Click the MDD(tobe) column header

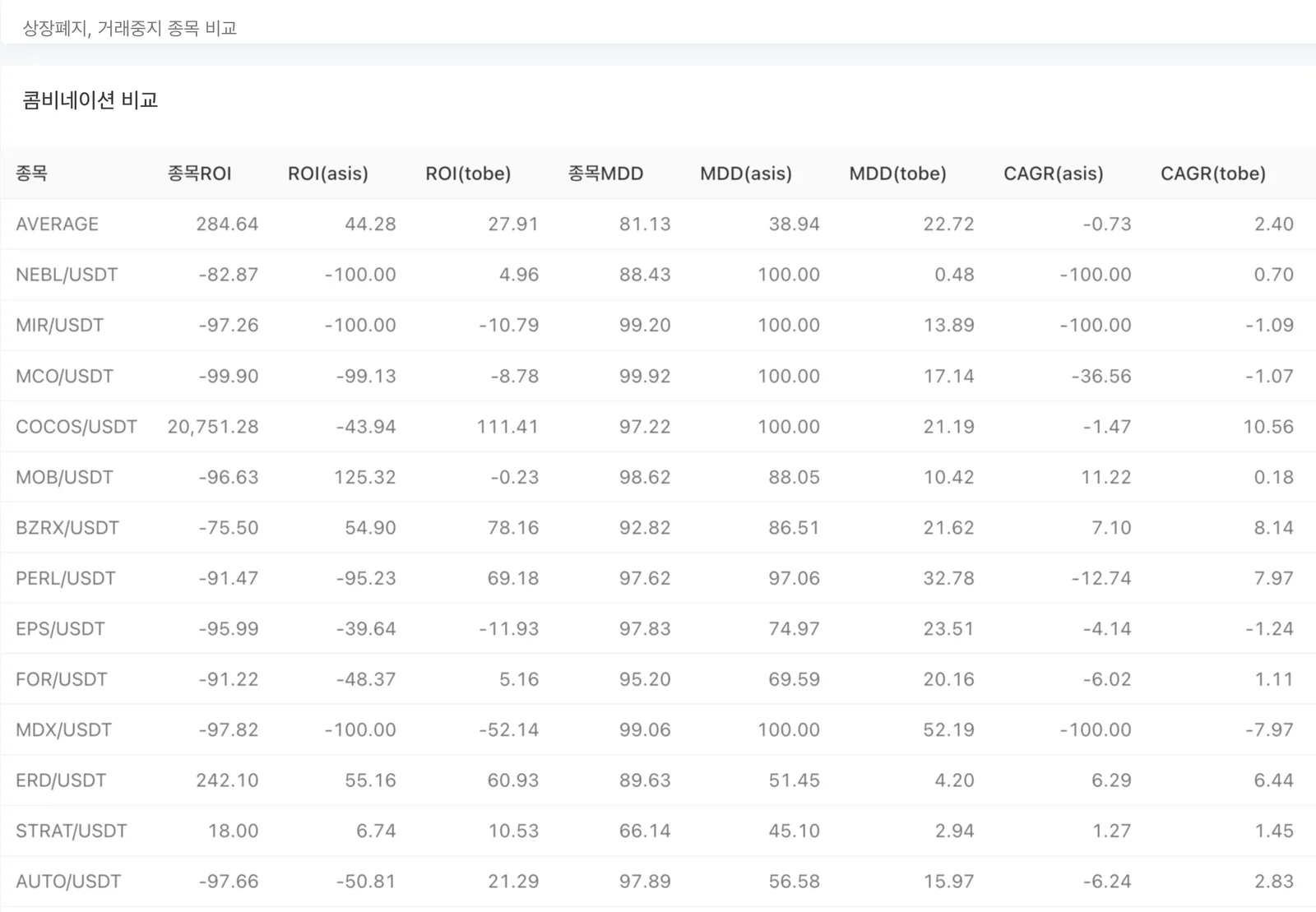[897, 174]
